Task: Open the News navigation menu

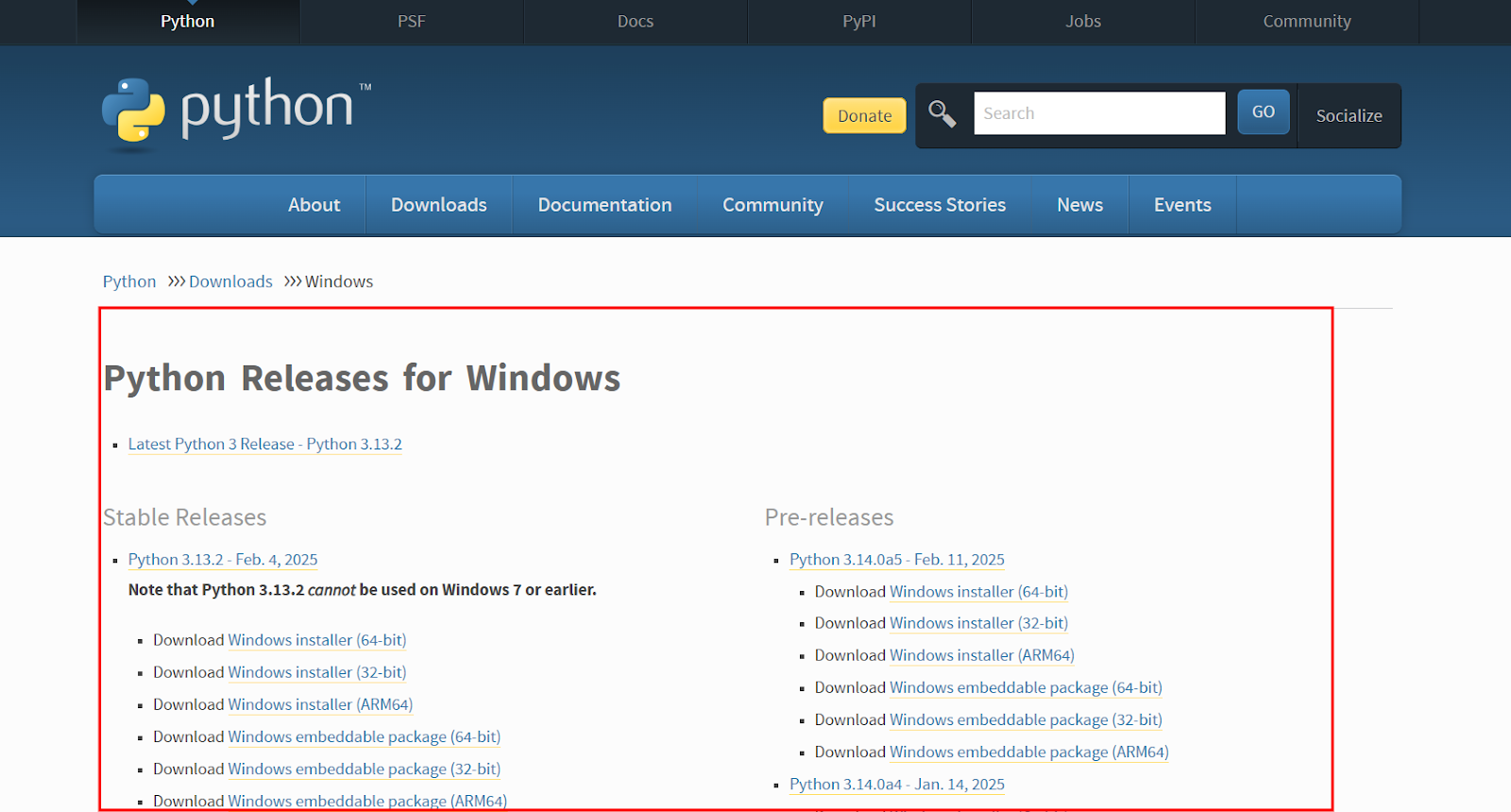Action: [x=1079, y=205]
